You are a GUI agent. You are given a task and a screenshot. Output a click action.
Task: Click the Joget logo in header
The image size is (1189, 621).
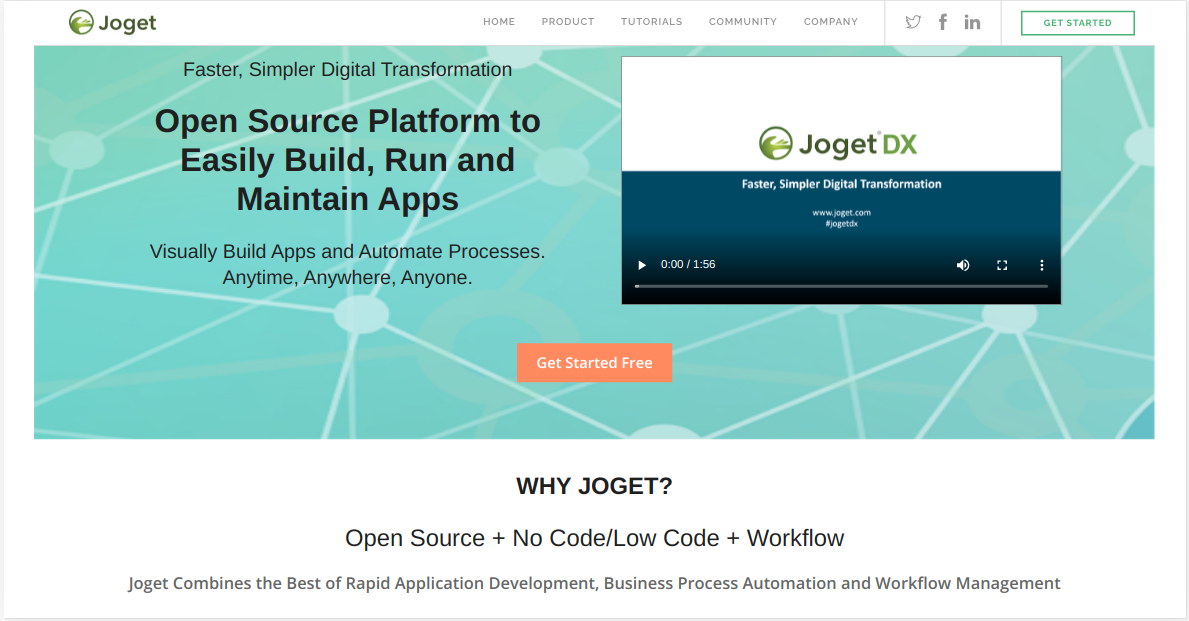[x=112, y=23]
